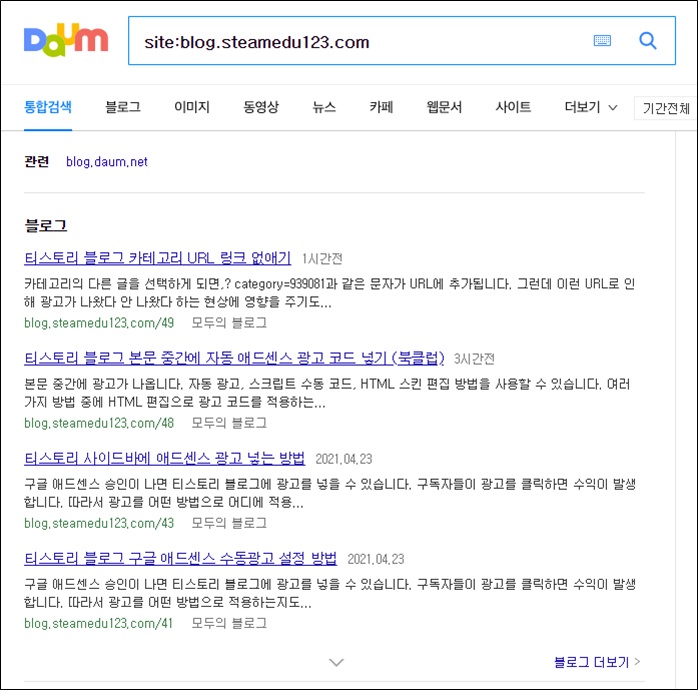
Task: Click the 1시간전 timestamp
Action: 322,259
